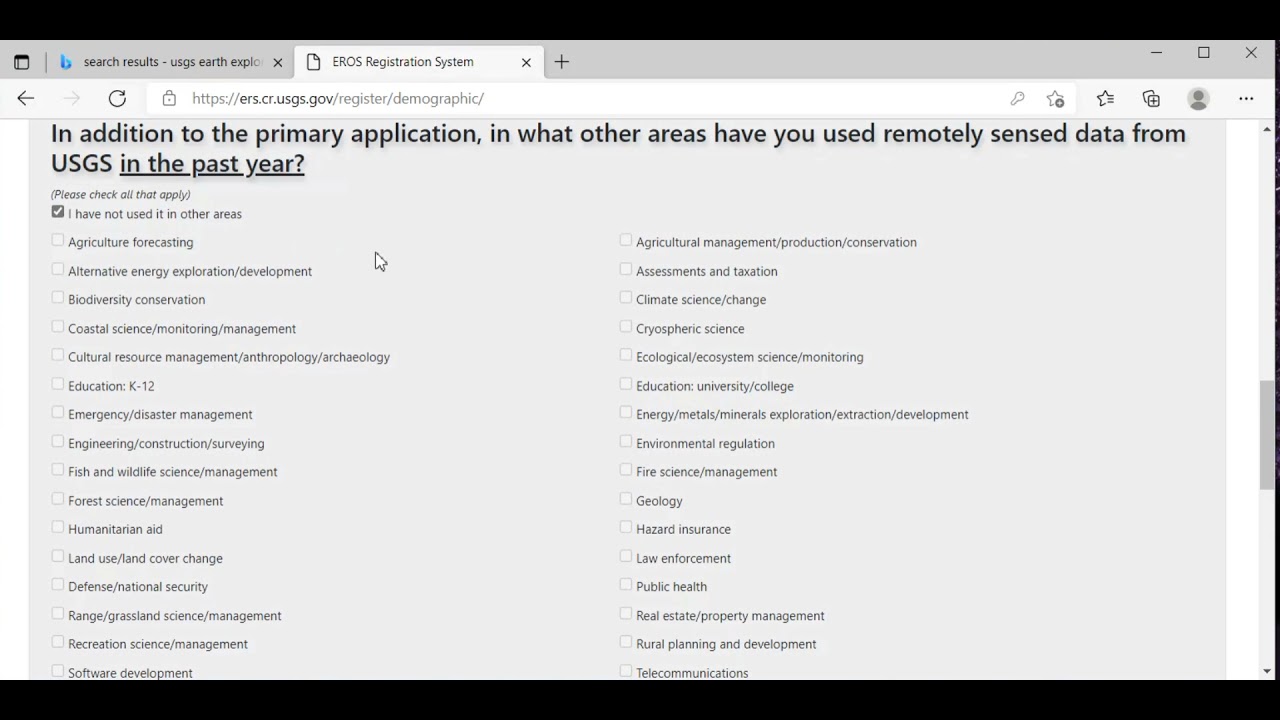
Task: Click the scrollbar up arrow
Action: pos(1267,130)
